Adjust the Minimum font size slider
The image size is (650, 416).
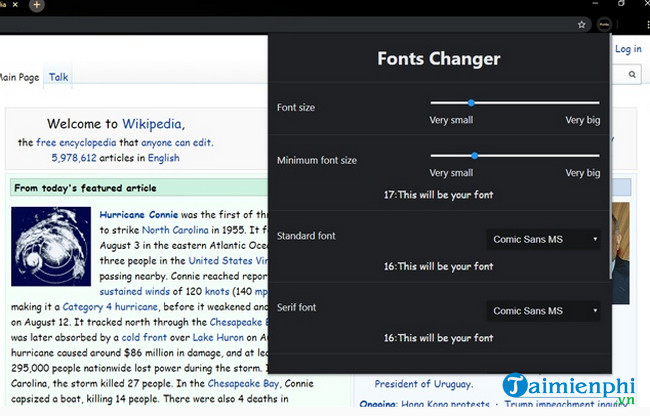[515, 156]
